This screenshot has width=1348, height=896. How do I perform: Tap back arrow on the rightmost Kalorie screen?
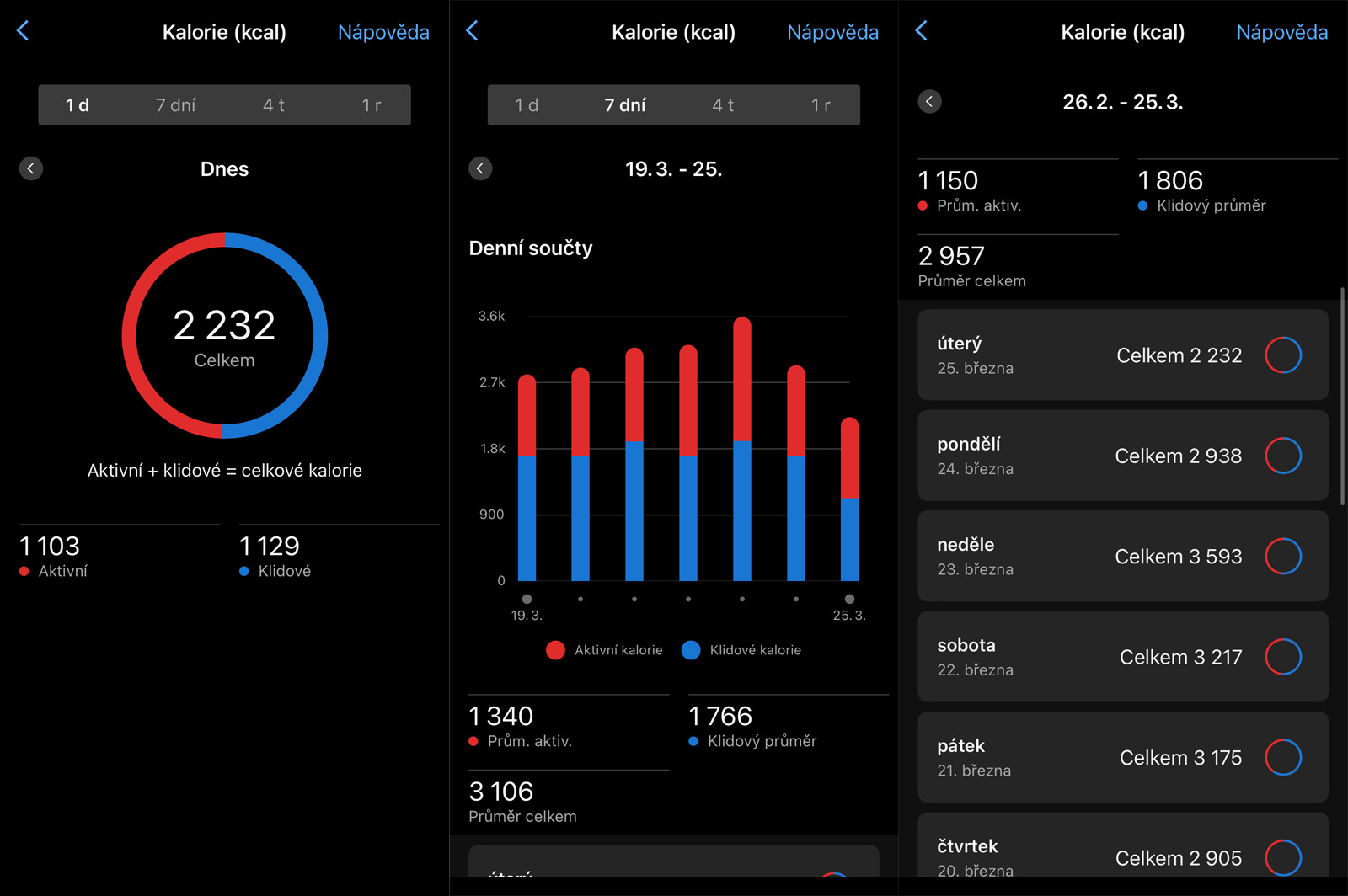coord(921,31)
